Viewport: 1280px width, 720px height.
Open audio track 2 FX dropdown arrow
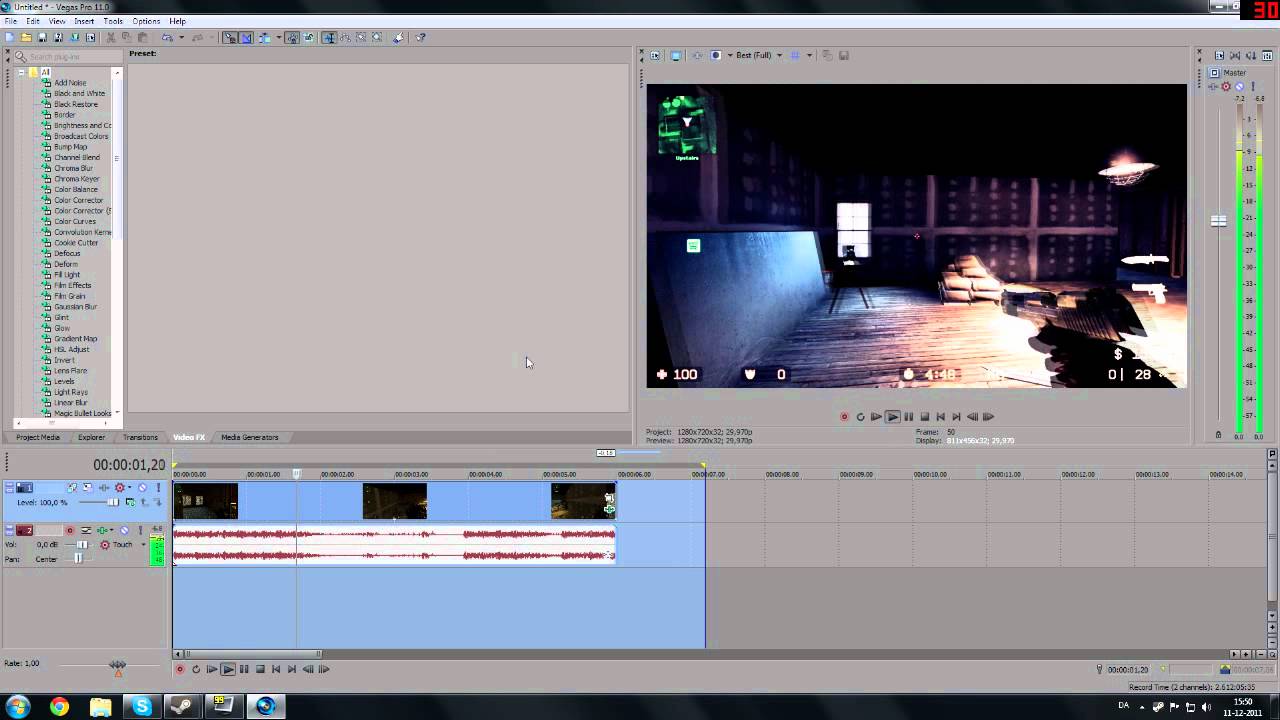112,530
